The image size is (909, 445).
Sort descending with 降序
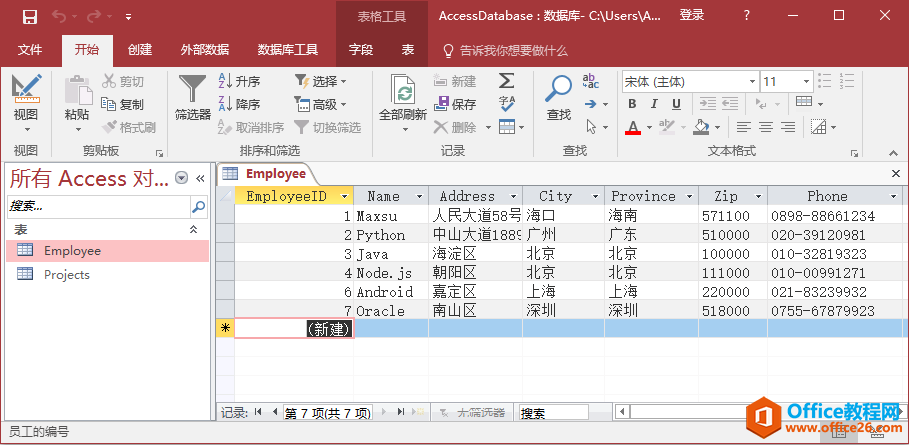pos(239,104)
